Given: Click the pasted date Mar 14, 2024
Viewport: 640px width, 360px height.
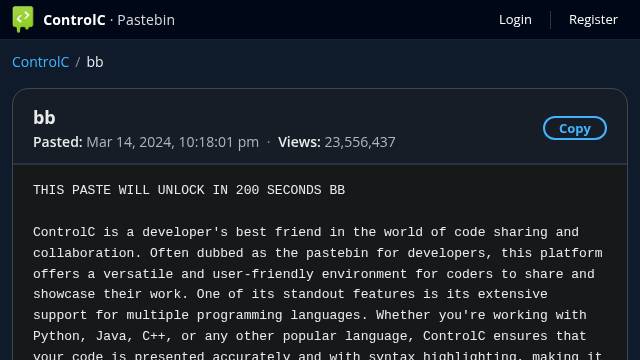Looking at the screenshot, I should click(x=173, y=142).
